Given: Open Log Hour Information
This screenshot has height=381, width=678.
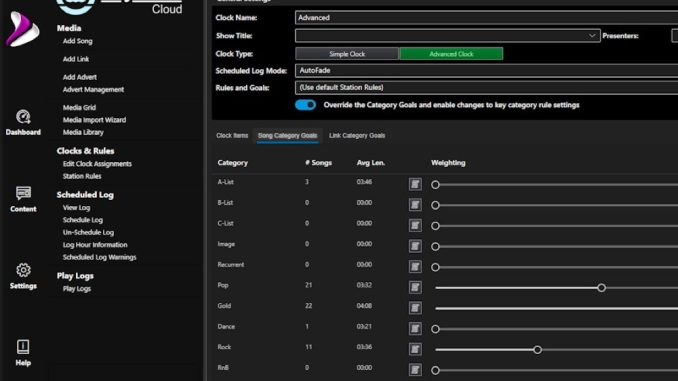Looking at the screenshot, I should coord(95,245).
